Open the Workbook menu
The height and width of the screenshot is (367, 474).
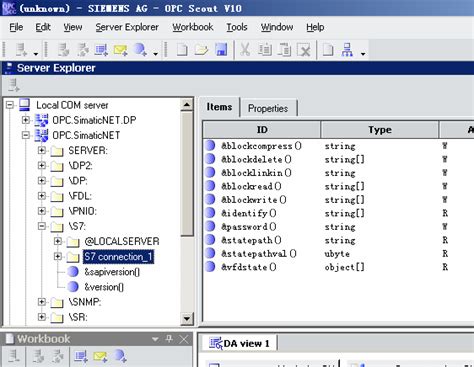point(193,27)
